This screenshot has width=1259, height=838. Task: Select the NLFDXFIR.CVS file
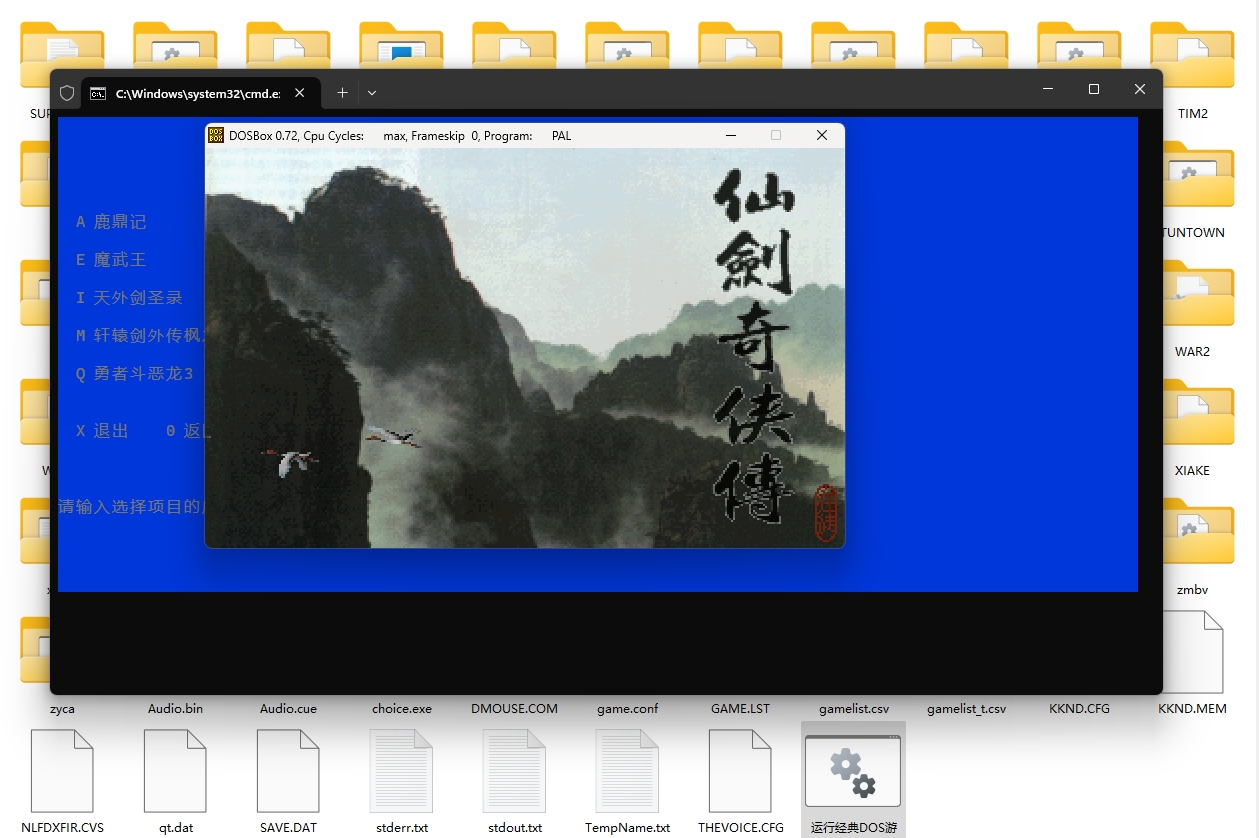pyautogui.click(x=62, y=770)
